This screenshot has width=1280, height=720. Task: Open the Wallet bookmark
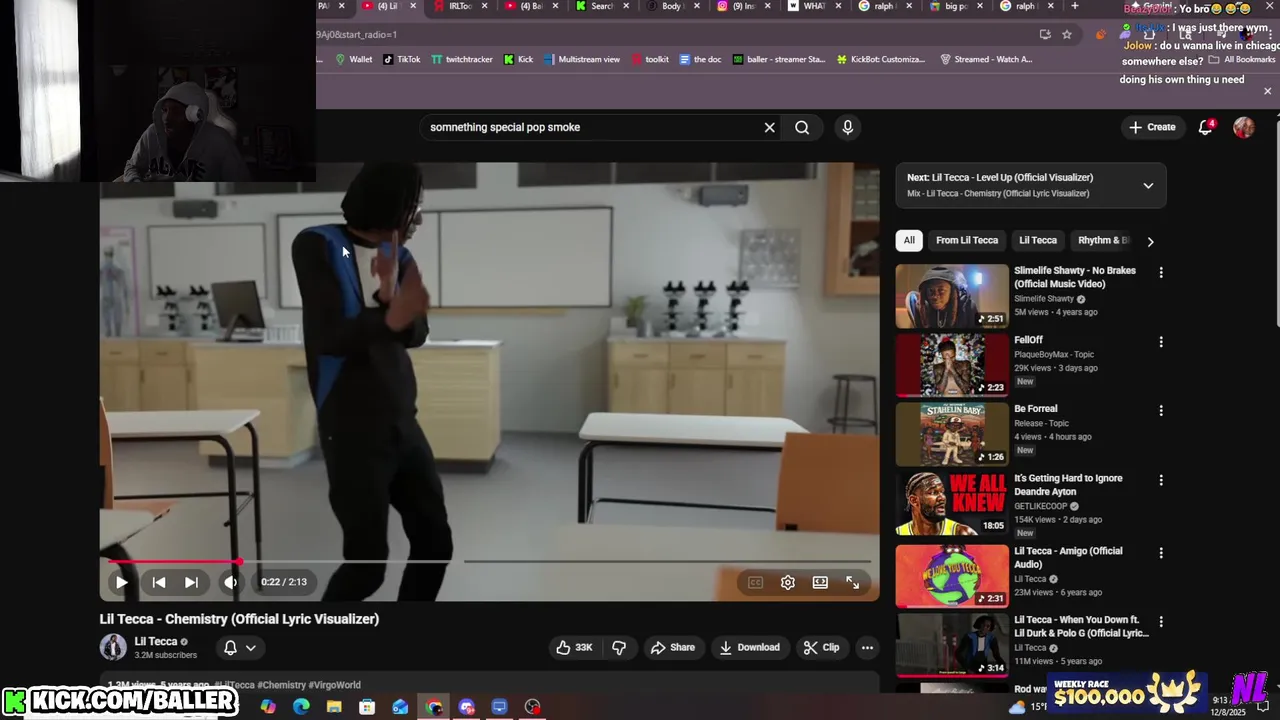(x=353, y=59)
